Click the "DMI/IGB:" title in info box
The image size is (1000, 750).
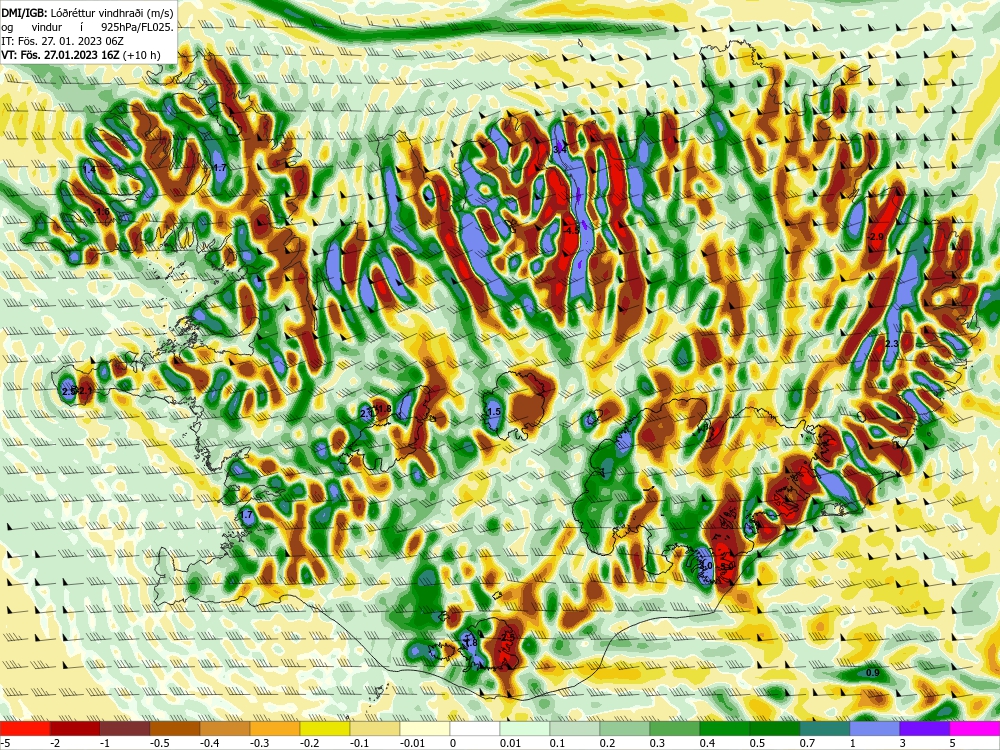pos(22,13)
